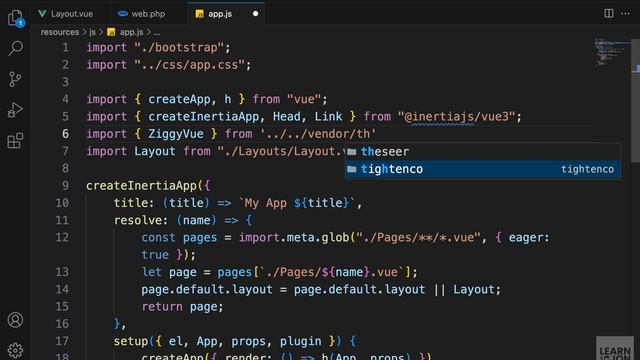The height and width of the screenshot is (360, 640).
Task: Click the "vue" string on line 4
Action: (304, 99)
